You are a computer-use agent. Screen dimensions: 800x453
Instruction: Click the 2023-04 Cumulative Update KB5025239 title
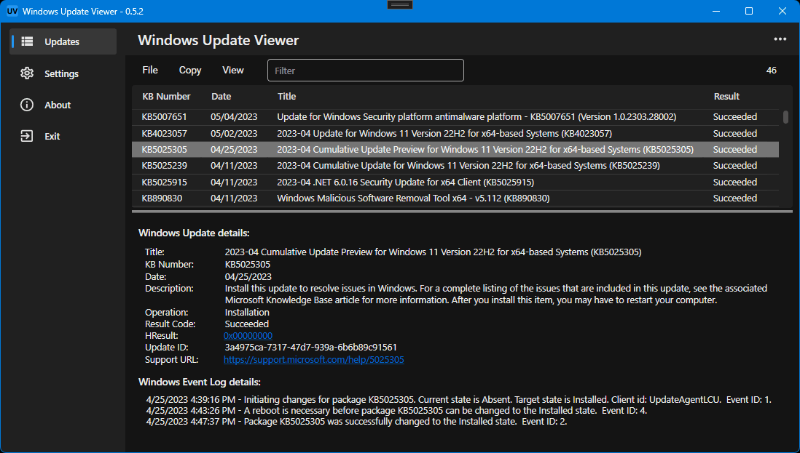468,165
